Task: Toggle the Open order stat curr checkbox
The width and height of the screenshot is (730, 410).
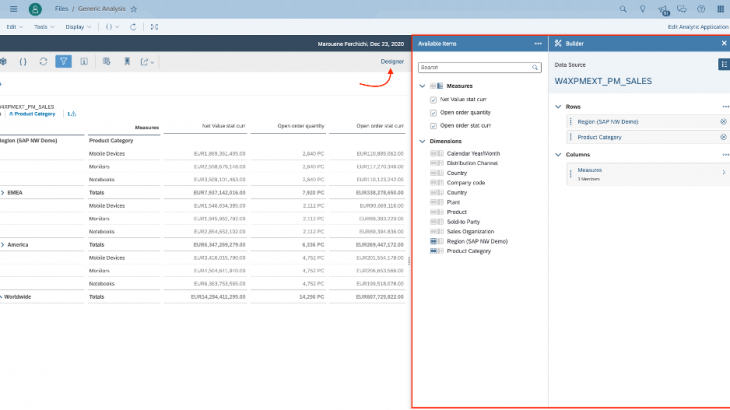Action: 433,126
